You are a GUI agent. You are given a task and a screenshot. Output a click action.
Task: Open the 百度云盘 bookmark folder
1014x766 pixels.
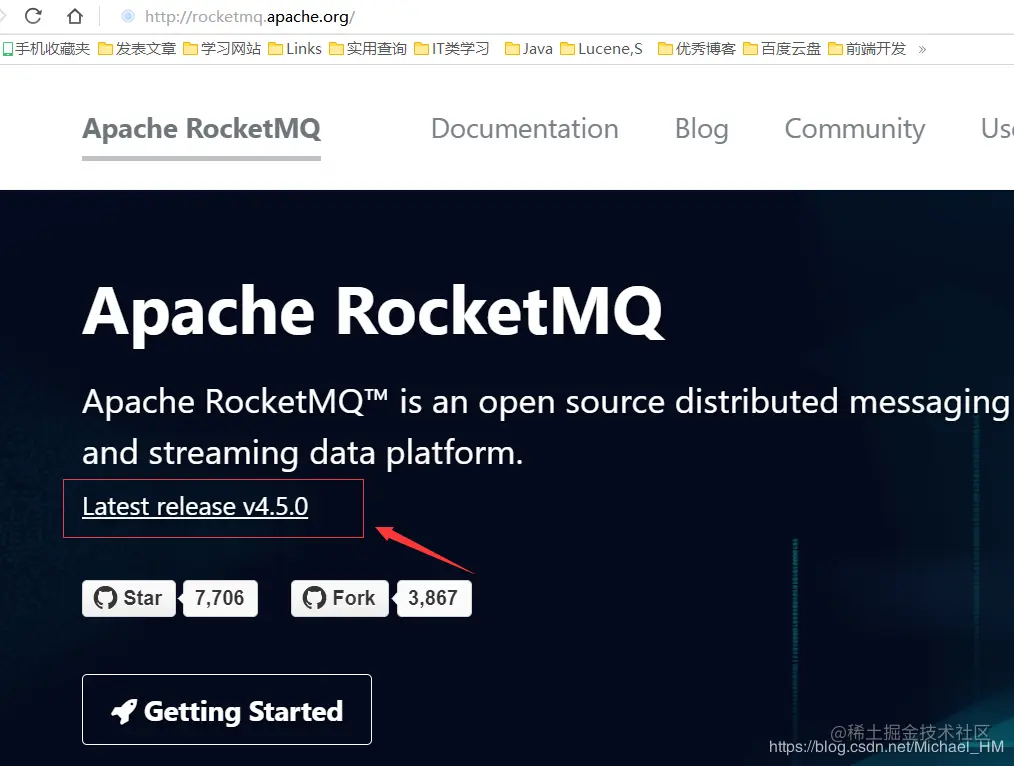pyautogui.click(x=782, y=49)
